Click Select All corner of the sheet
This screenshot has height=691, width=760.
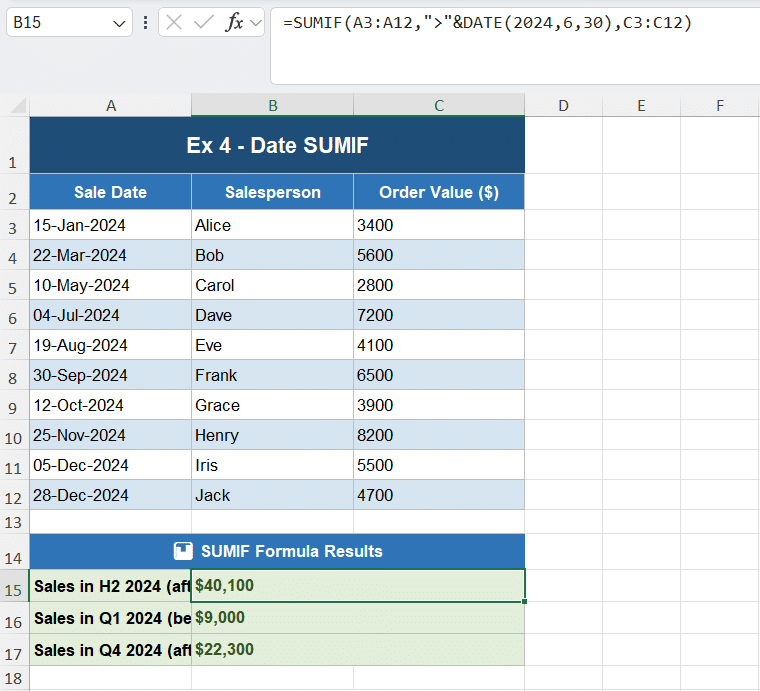tap(14, 105)
